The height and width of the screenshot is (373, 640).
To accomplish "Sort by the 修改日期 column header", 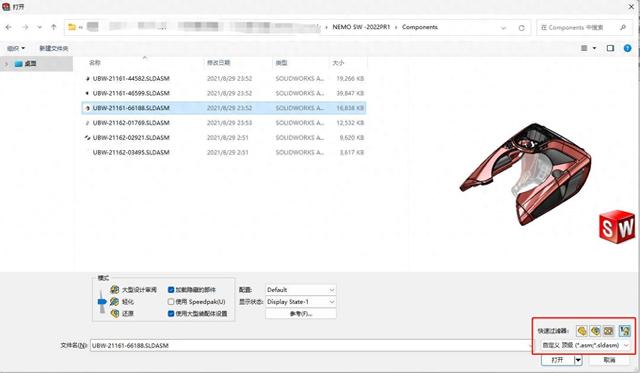I will 219,62.
